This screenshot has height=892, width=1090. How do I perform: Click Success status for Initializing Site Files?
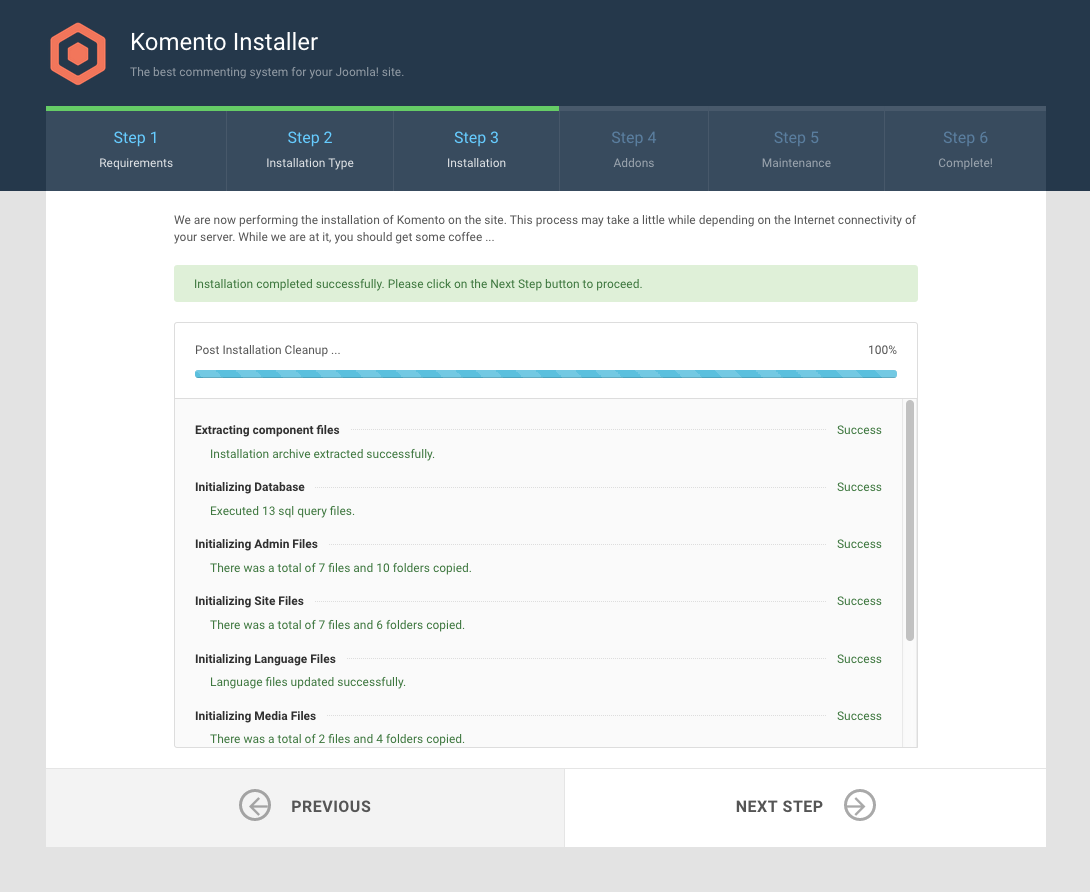coord(859,601)
